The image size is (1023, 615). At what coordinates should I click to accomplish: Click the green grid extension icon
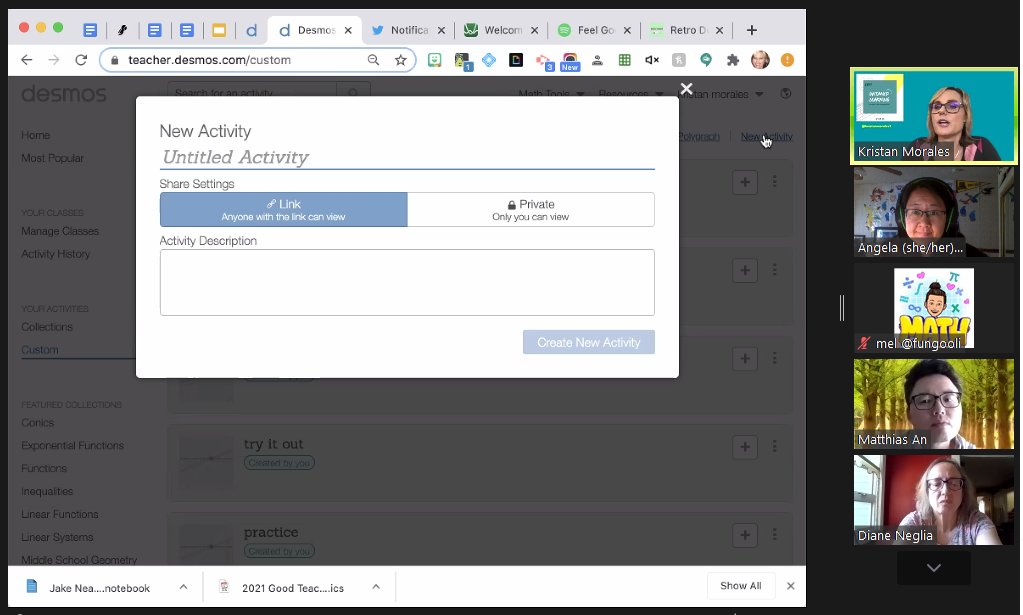click(624, 60)
